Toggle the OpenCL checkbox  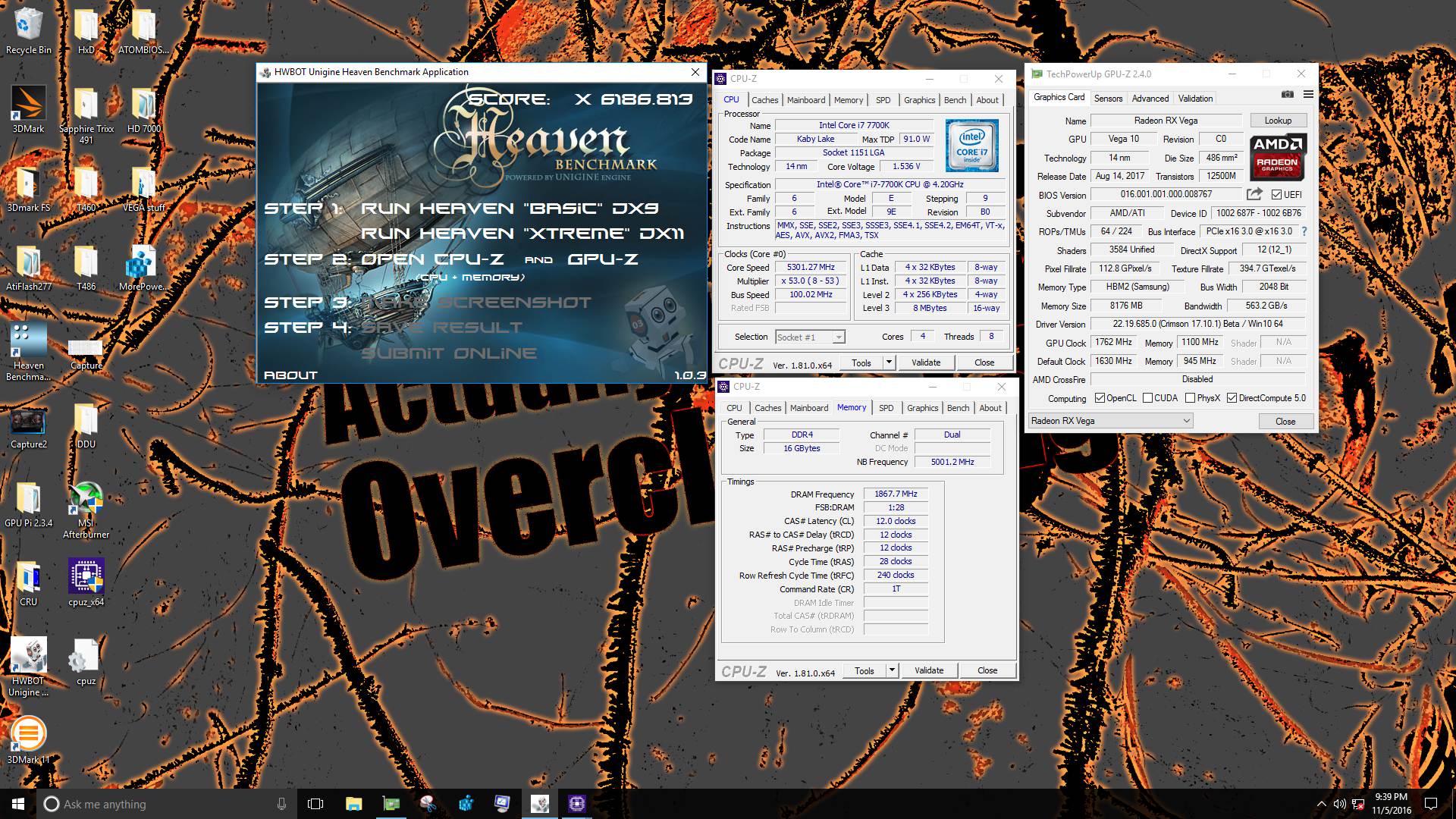pos(1100,398)
